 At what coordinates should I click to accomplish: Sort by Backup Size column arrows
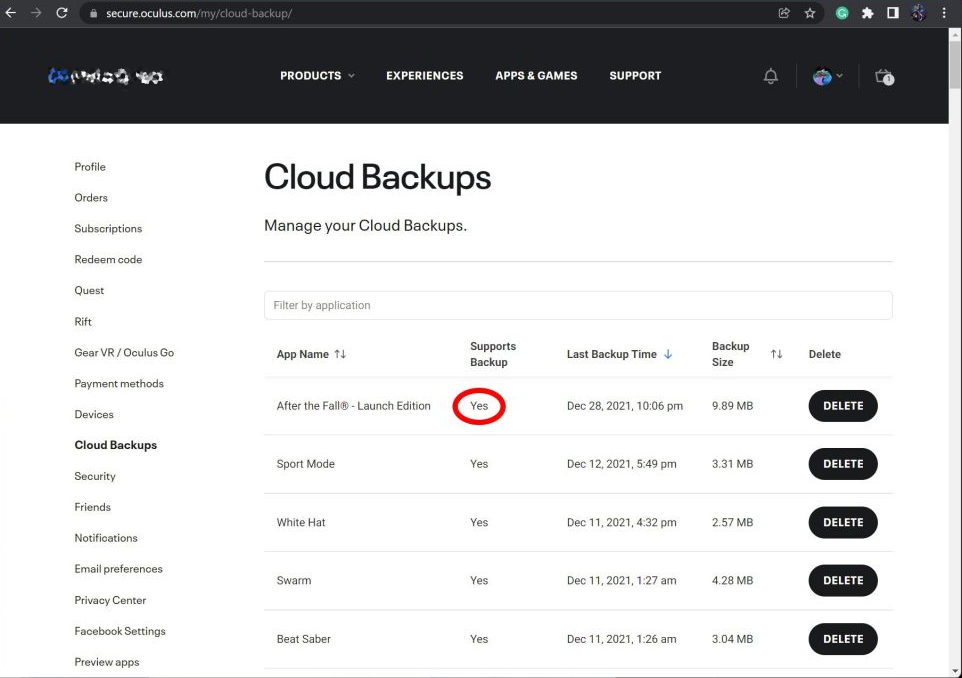coord(776,354)
